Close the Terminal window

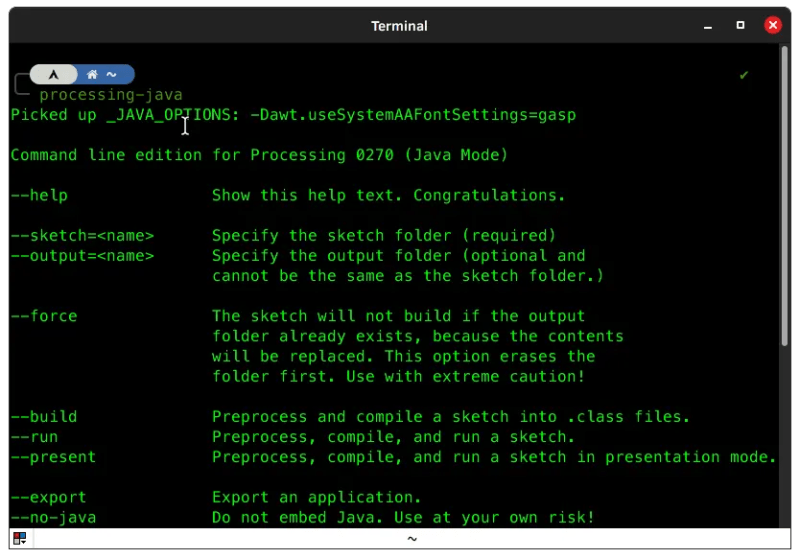tap(773, 25)
